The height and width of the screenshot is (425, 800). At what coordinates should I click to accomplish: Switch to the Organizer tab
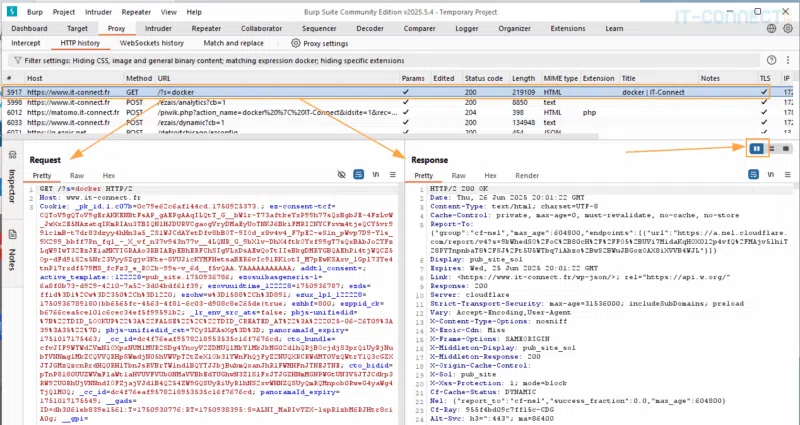point(514,29)
